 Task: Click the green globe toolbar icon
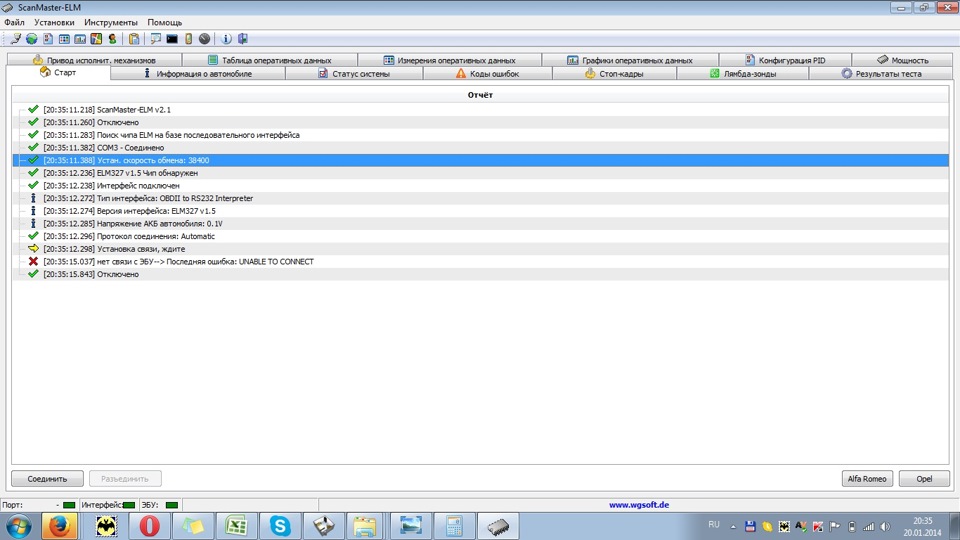tap(31, 39)
